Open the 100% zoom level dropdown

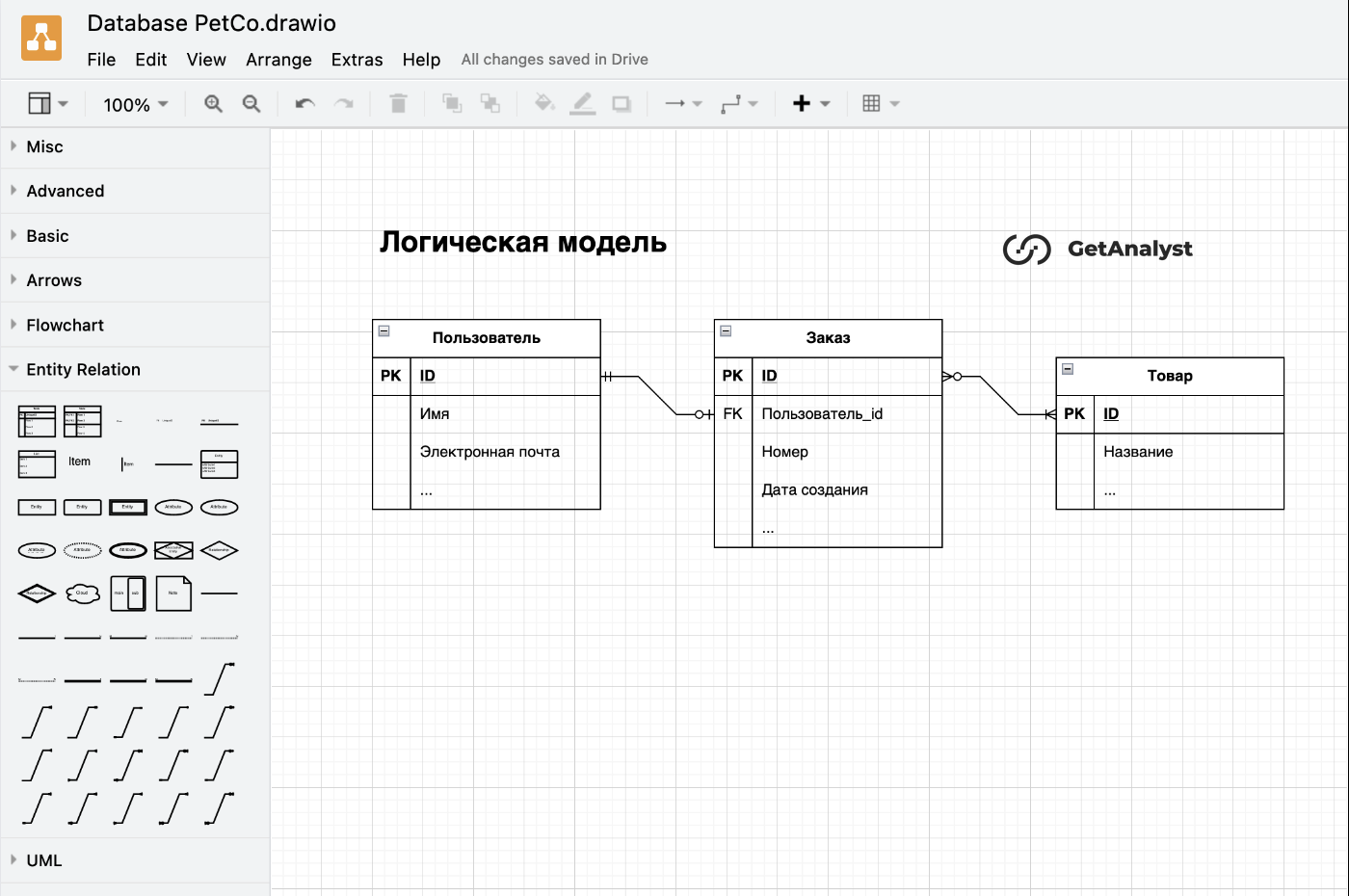[136, 104]
